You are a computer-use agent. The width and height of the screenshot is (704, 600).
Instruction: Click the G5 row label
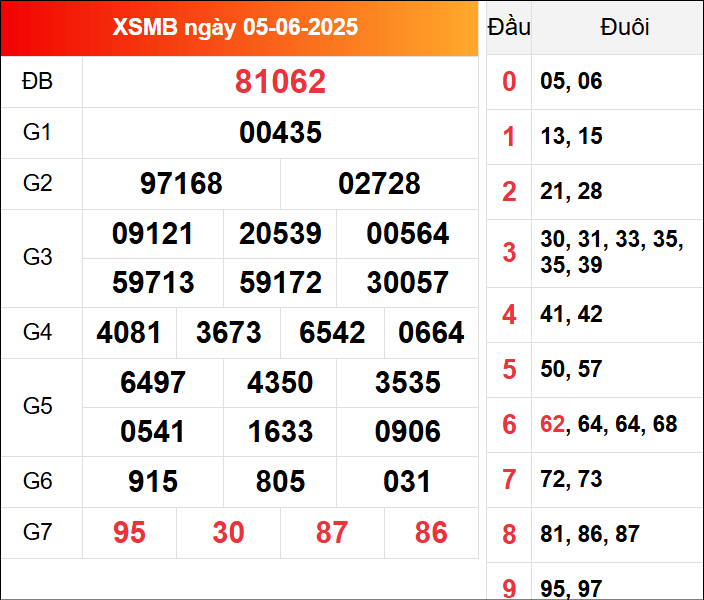(38, 406)
